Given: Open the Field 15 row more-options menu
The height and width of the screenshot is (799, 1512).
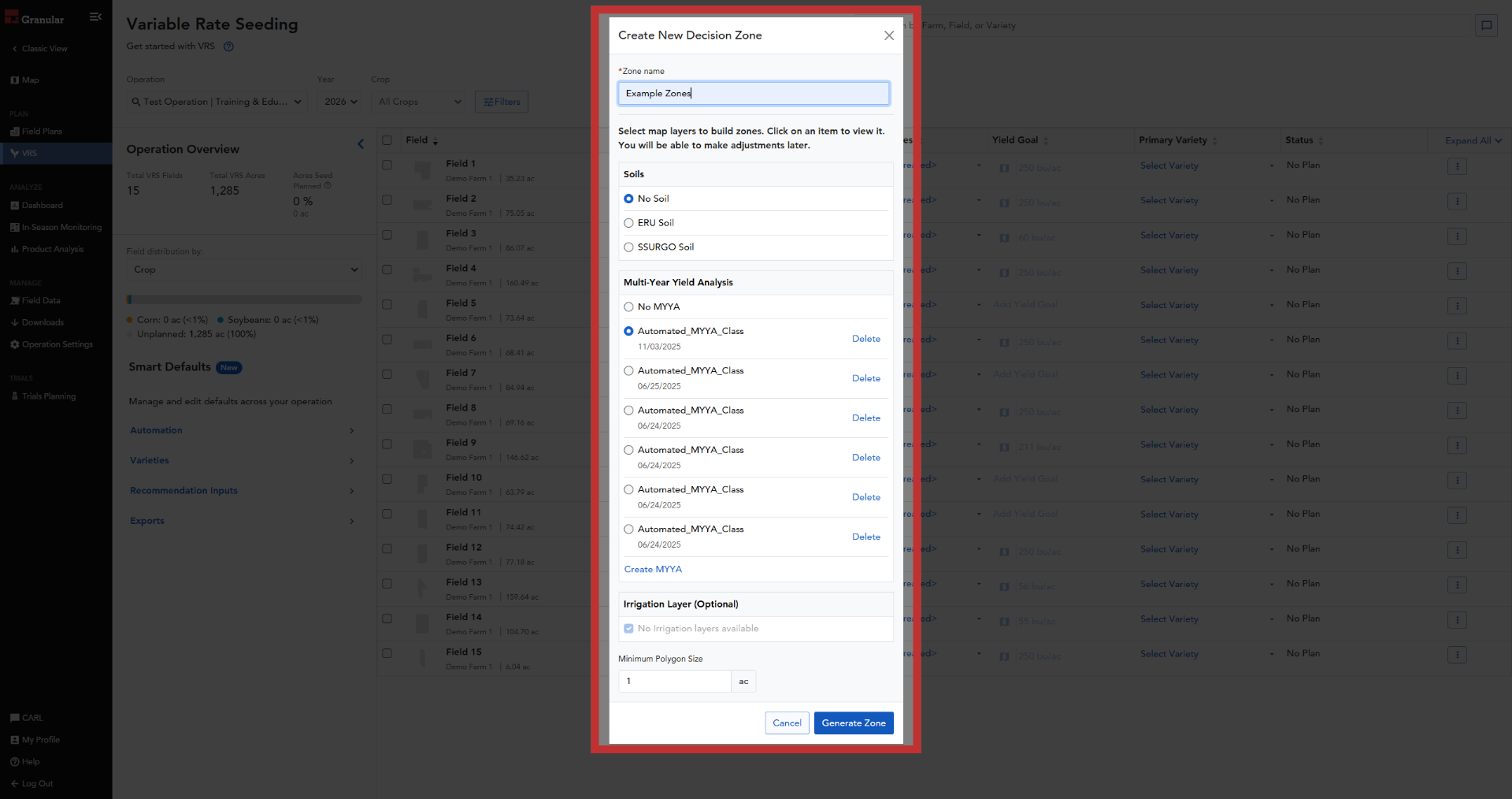Looking at the screenshot, I should [x=1457, y=655].
